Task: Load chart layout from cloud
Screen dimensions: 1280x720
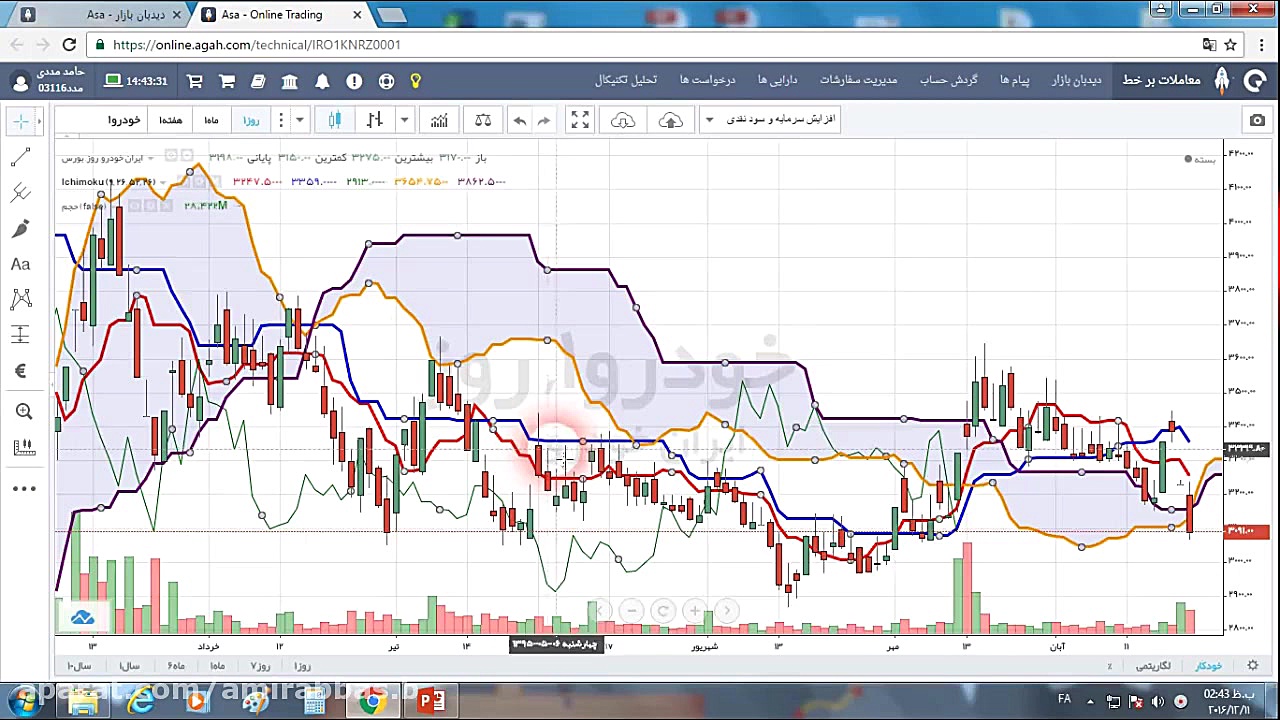Action: pyautogui.click(x=623, y=120)
